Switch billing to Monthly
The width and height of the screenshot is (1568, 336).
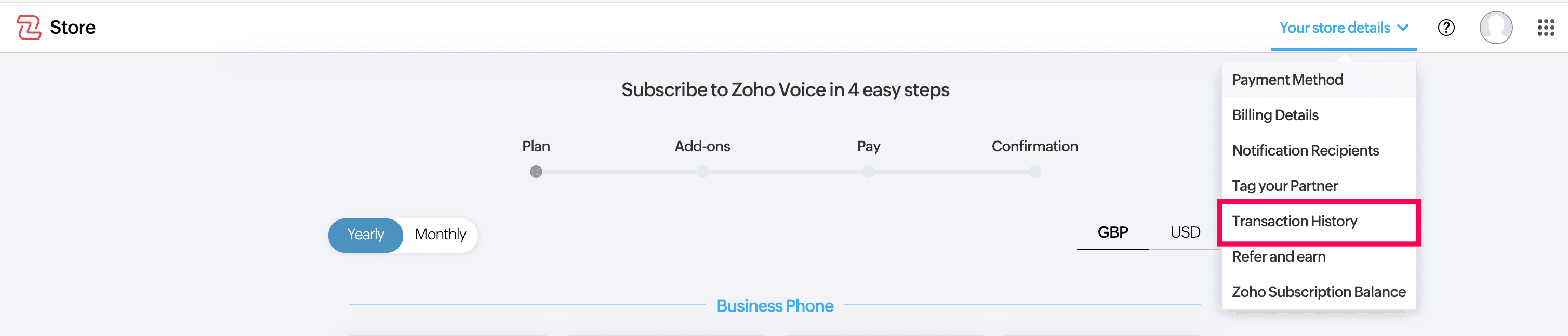click(440, 235)
